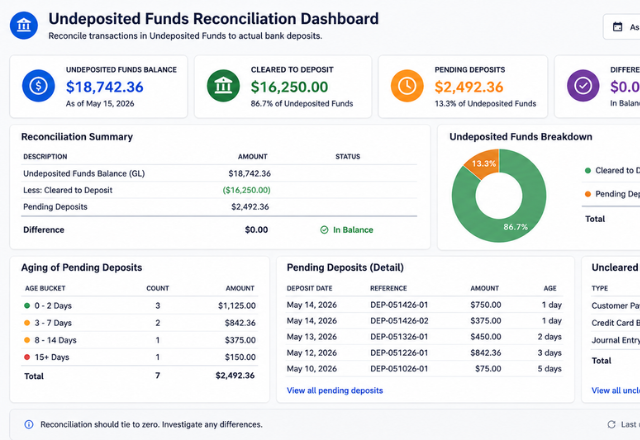Click May 10, 2026 deposit date

coord(312,369)
